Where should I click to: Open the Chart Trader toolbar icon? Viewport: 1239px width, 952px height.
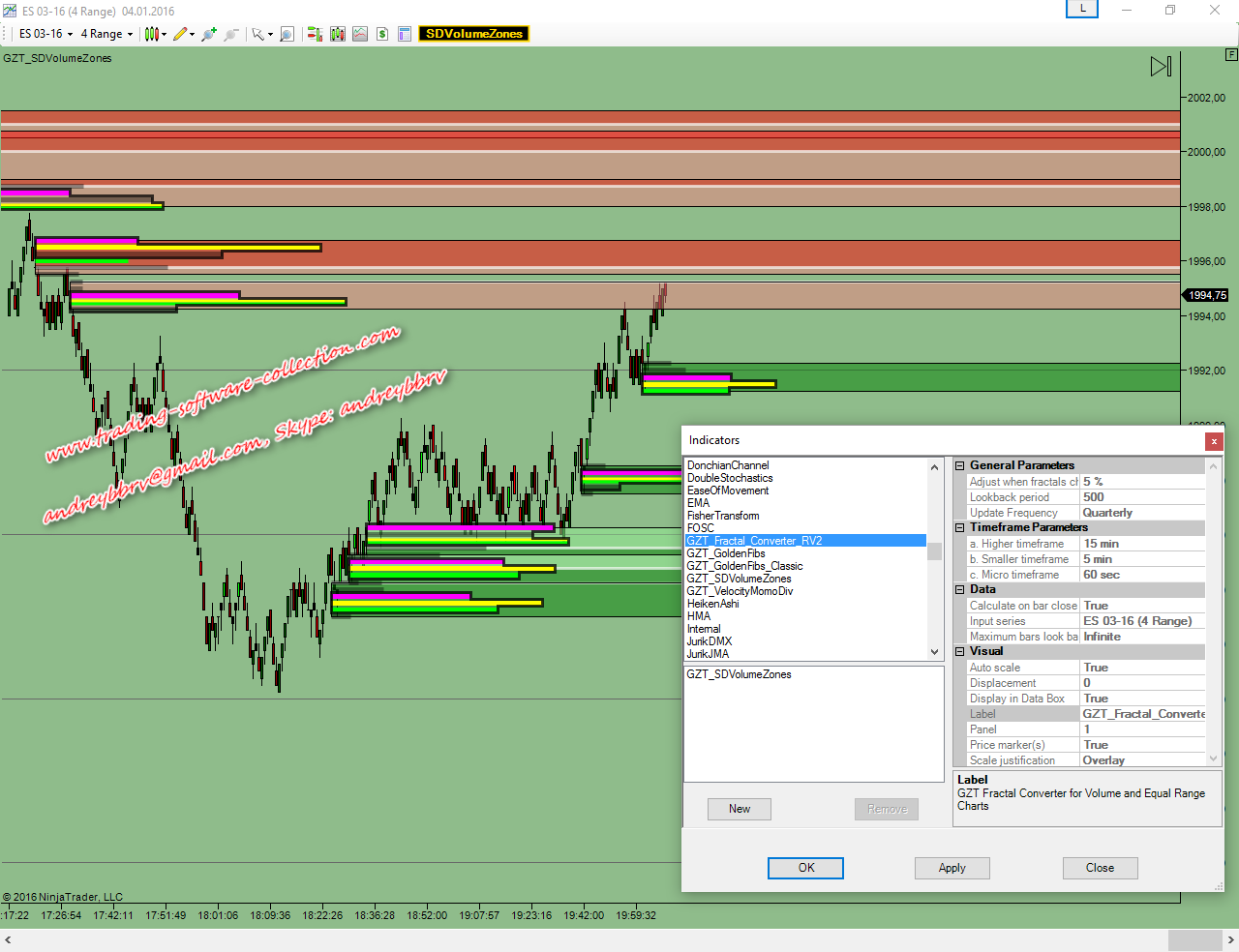pos(315,34)
